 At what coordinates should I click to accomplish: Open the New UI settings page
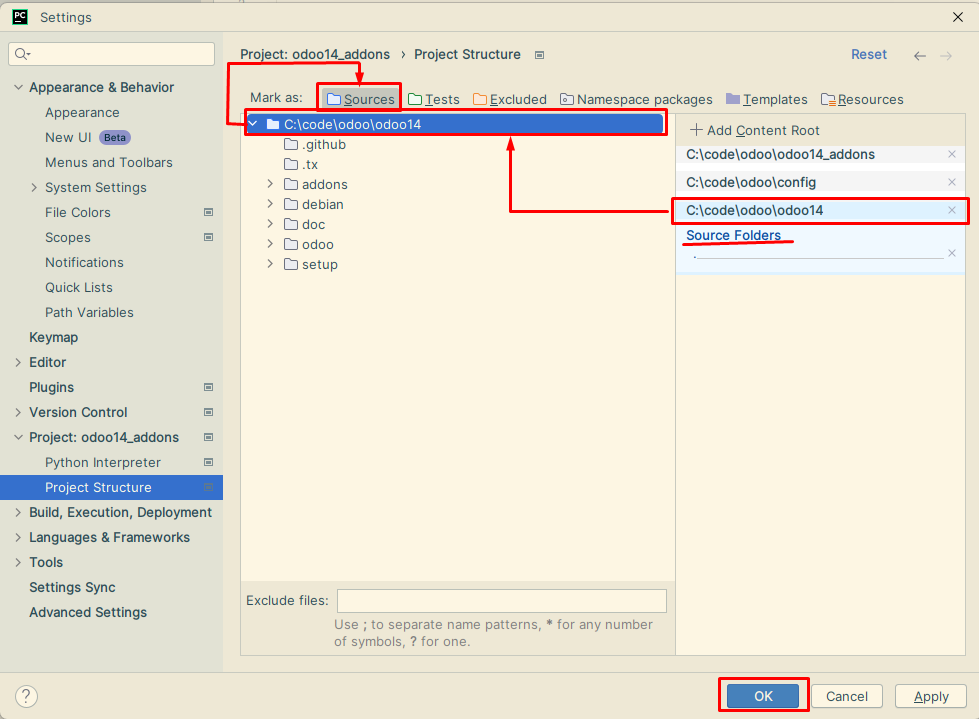click(68, 137)
